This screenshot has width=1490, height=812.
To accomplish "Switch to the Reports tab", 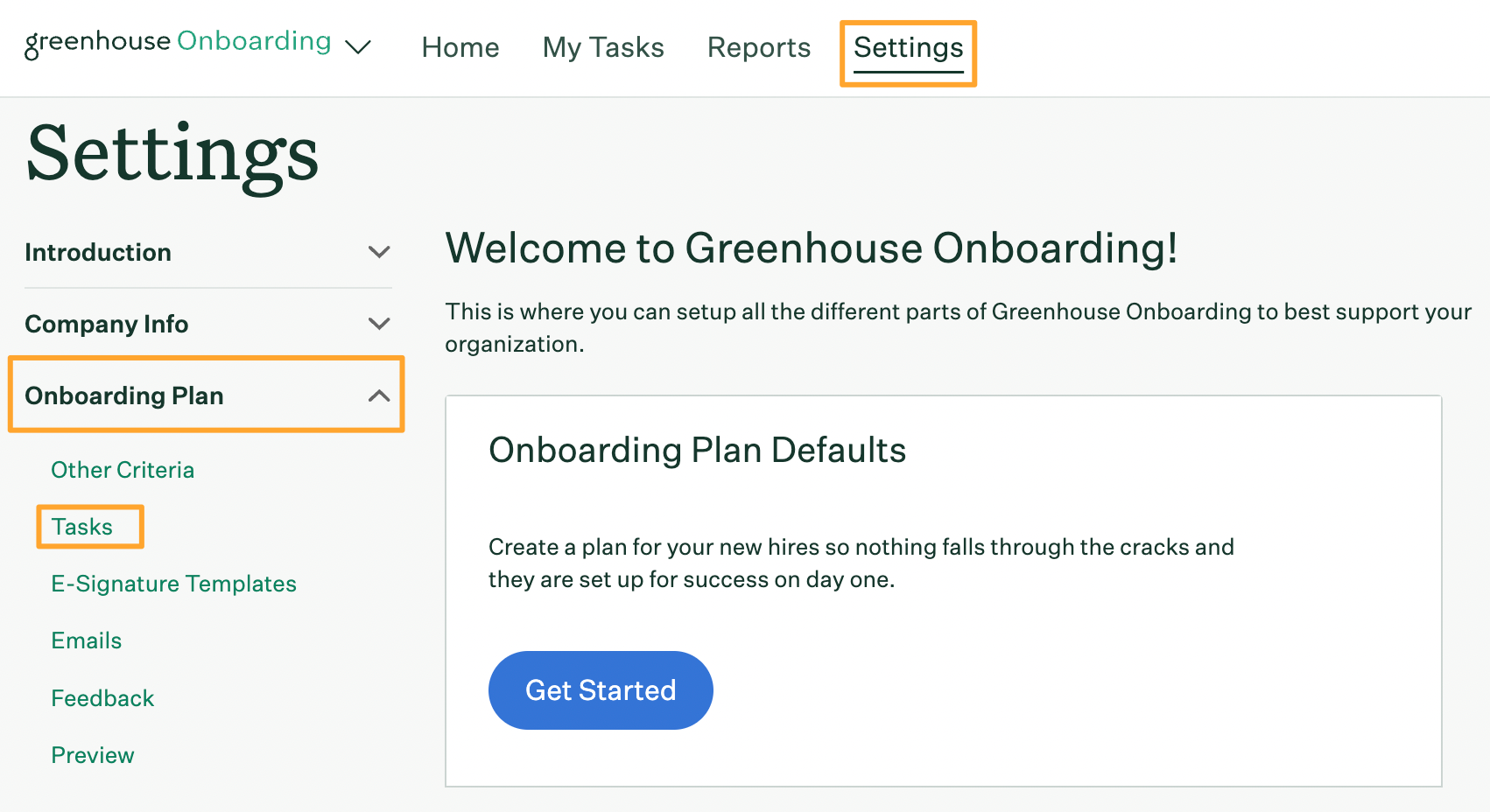I will (x=759, y=47).
